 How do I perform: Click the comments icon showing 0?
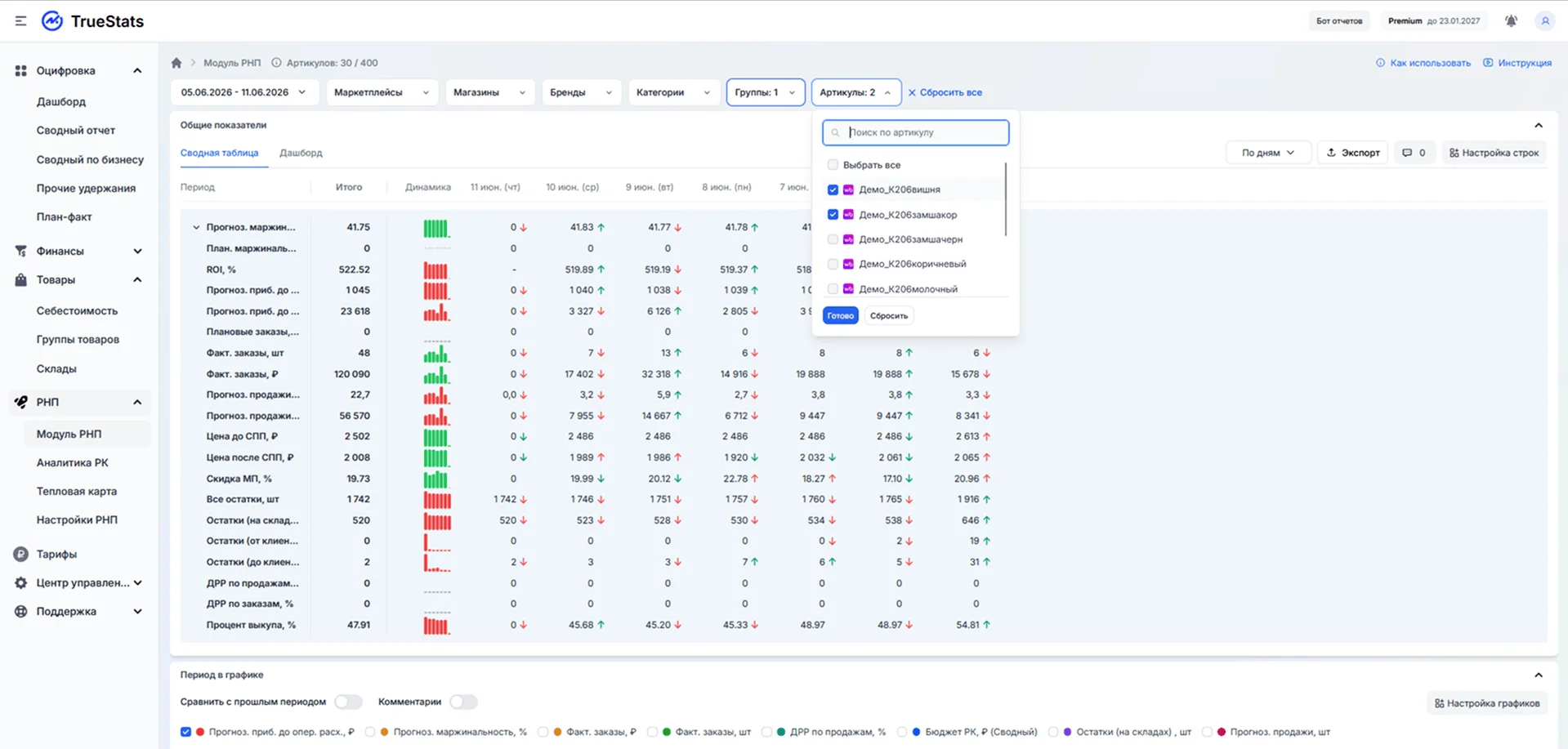(1414, 153)
